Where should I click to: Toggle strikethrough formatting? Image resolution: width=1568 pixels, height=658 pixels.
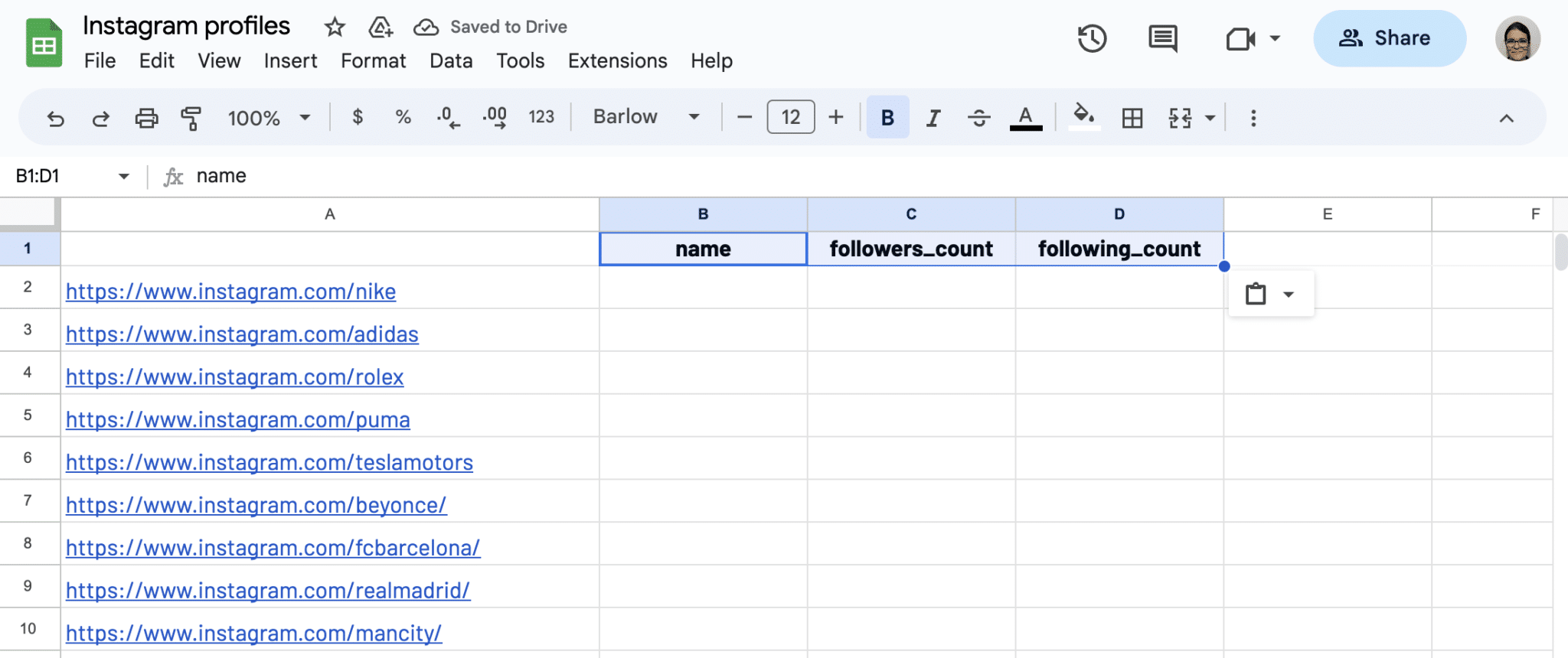[978, 118]
